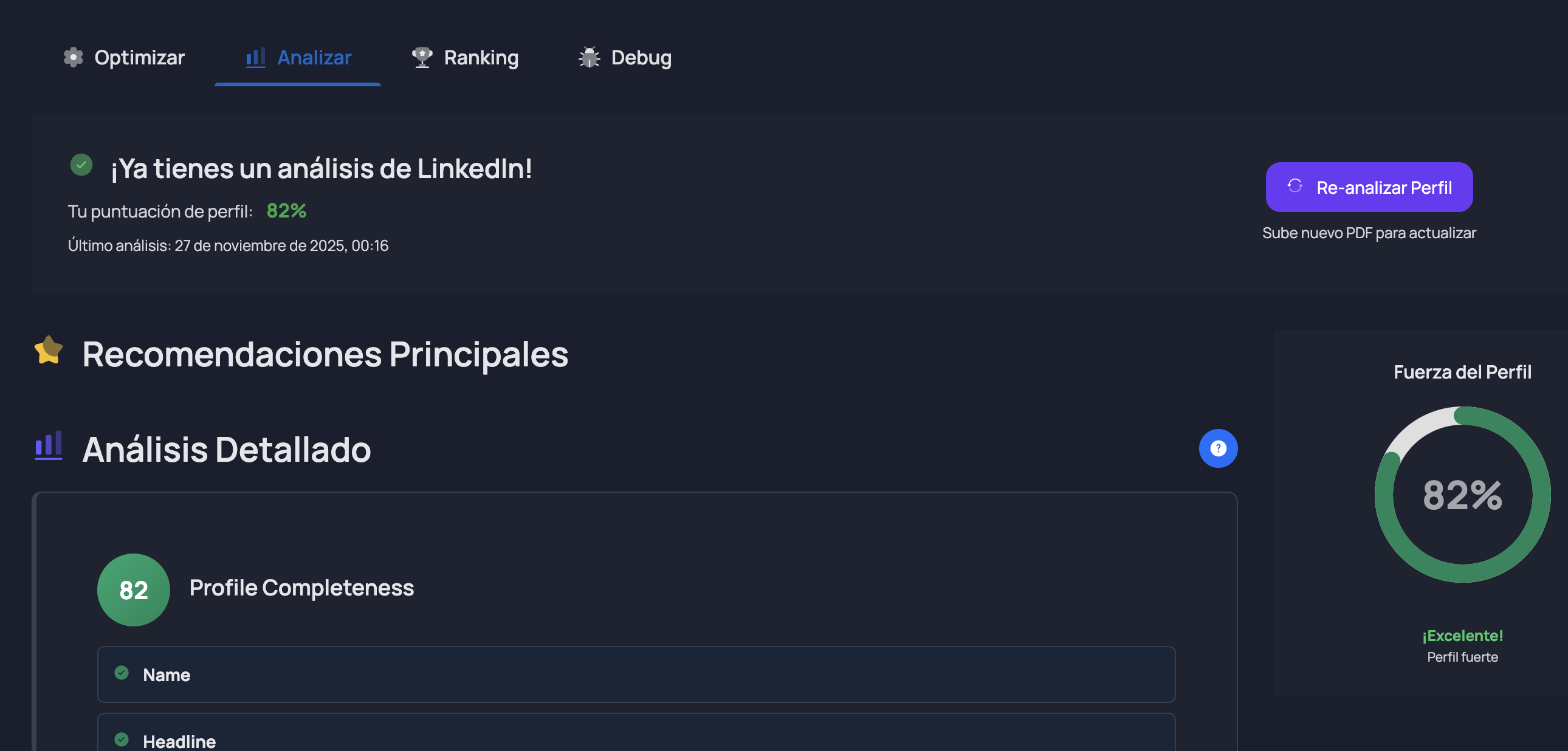This screenshot has width=1568, height=751.
Task: Click the green check next to Name
Action: pyautogui.click(x=121, y=674)
